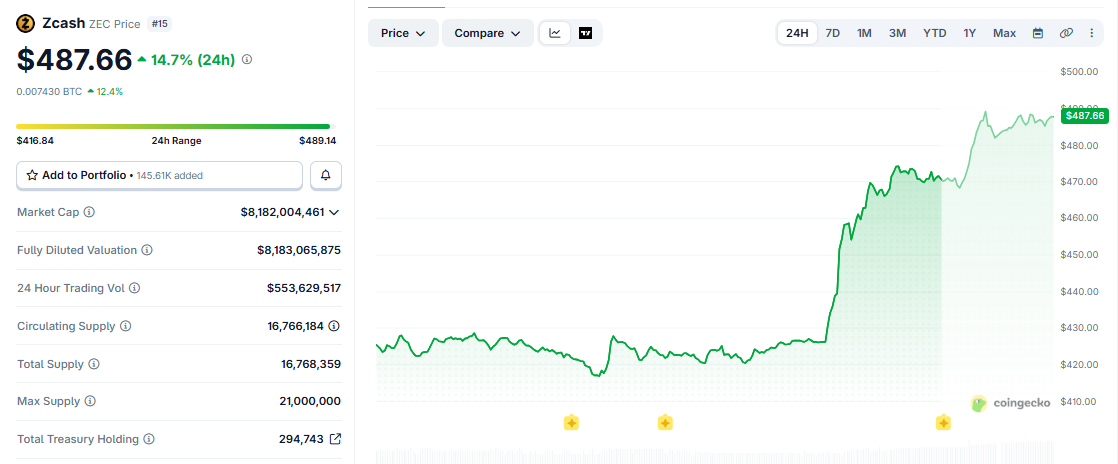Screen dimensions: 1118x464
Task: Open the price change info icon
Action: pyautogui.click(x=247, y=60)
